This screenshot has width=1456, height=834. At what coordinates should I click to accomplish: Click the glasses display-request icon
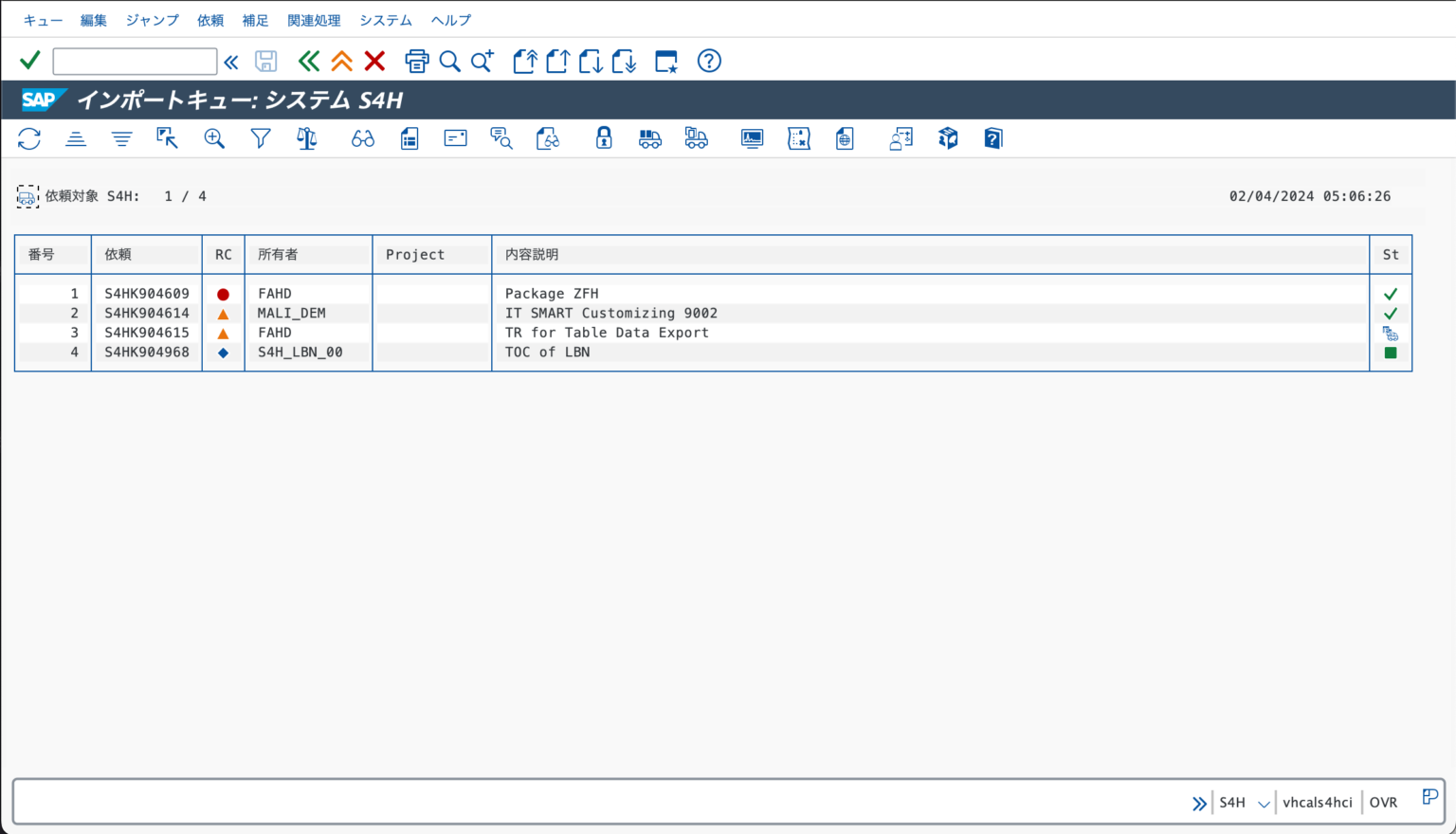[x=363, y=138]
